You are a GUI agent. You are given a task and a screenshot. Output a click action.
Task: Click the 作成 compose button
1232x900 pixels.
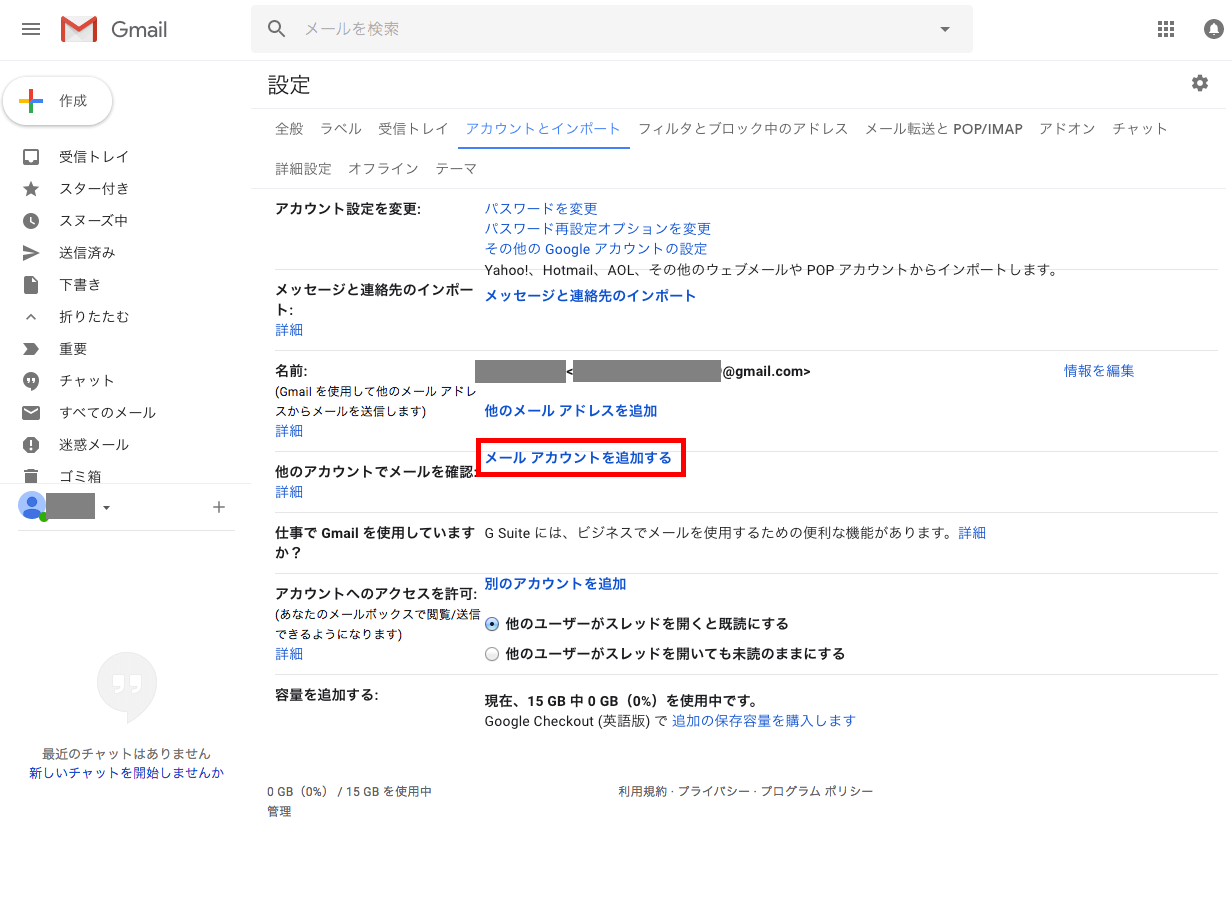pos(58,101)
